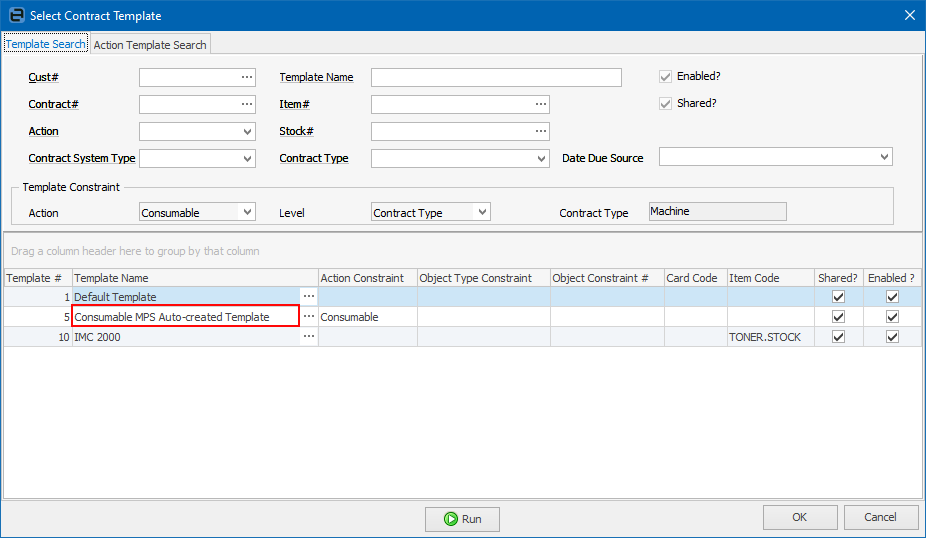
Task: Expand the Template Constraint Level dropdown
Action: [x=482, y=212]
